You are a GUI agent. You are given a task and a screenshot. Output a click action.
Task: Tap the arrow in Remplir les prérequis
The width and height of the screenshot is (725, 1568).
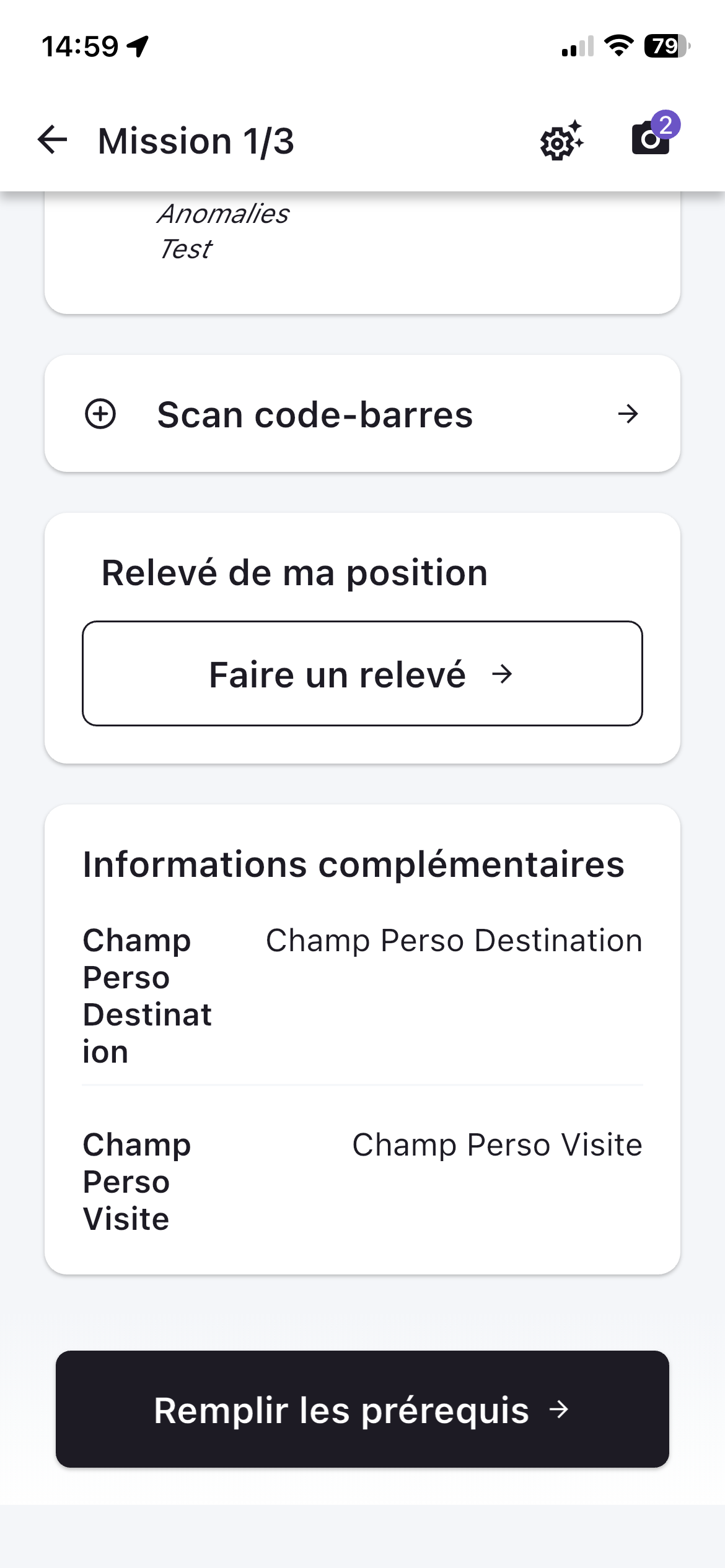(559, 1409)
